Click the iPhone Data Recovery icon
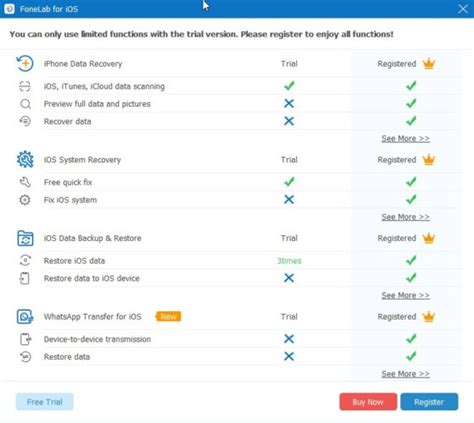The width and height of the screenshot is (474, 423). point(25,63)
